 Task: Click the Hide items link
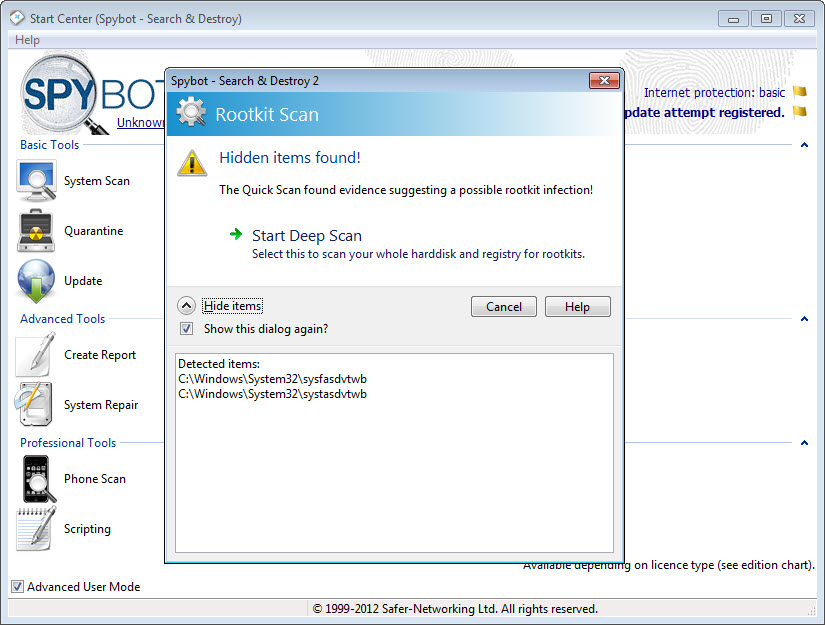(x=233, y=306)
